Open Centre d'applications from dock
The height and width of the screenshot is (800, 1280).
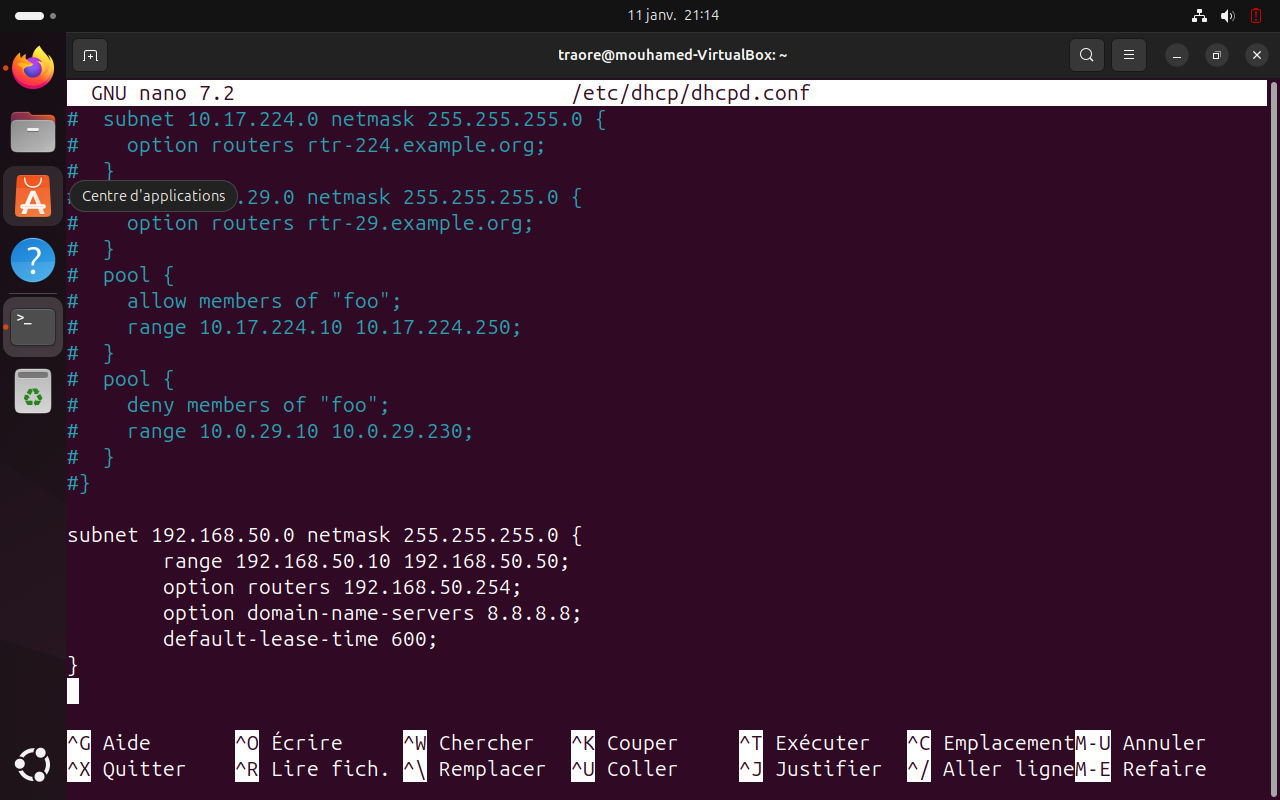tap(33, 197)
